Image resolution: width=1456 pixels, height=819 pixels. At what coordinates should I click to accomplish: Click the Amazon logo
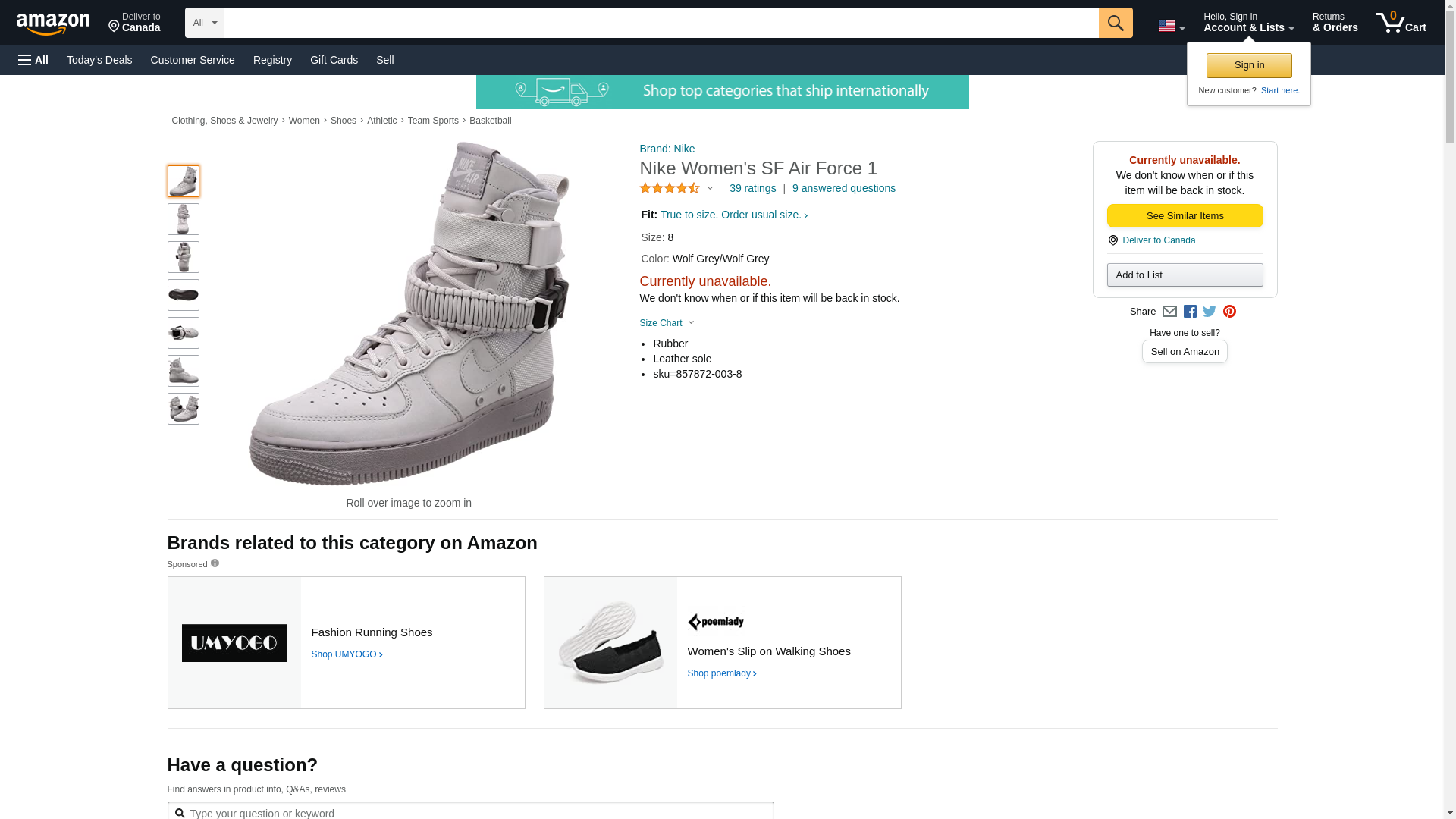[x=53, y=24]
